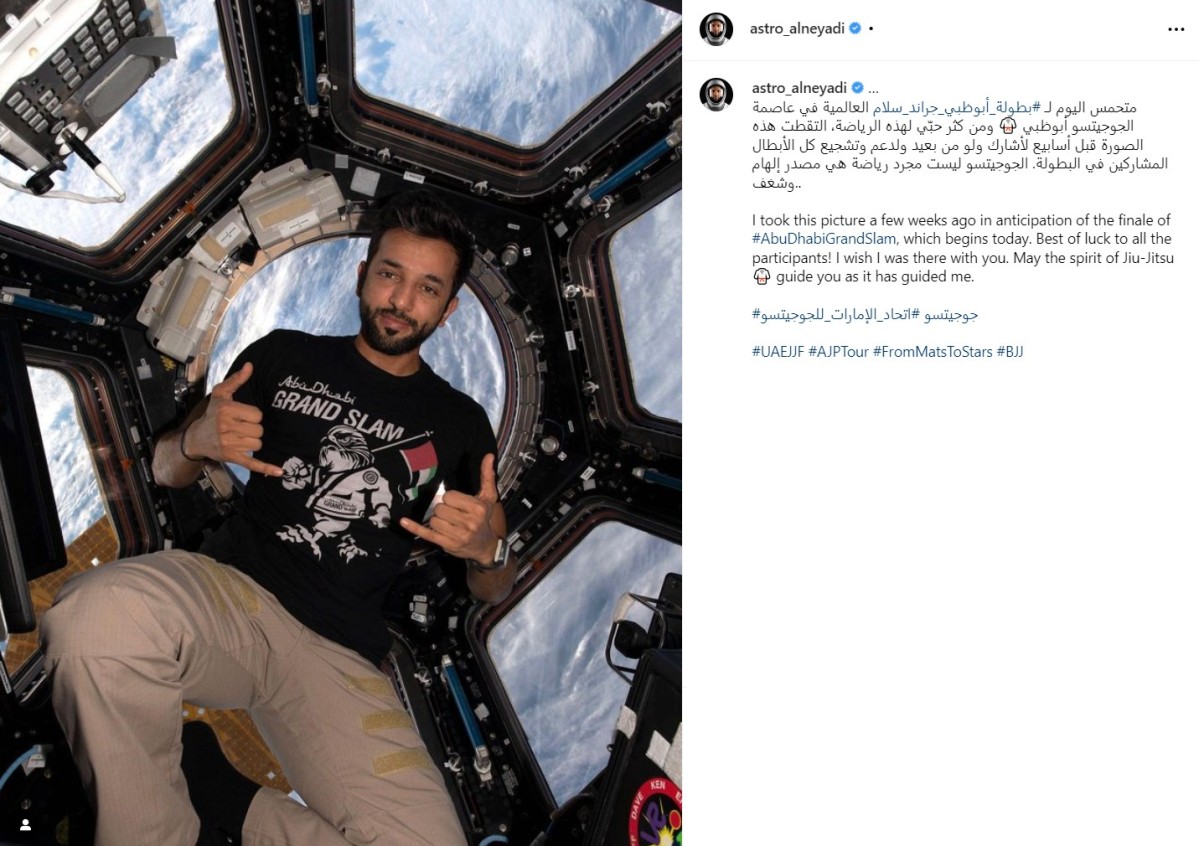Click the dot separator beside header username

(871, 28)
